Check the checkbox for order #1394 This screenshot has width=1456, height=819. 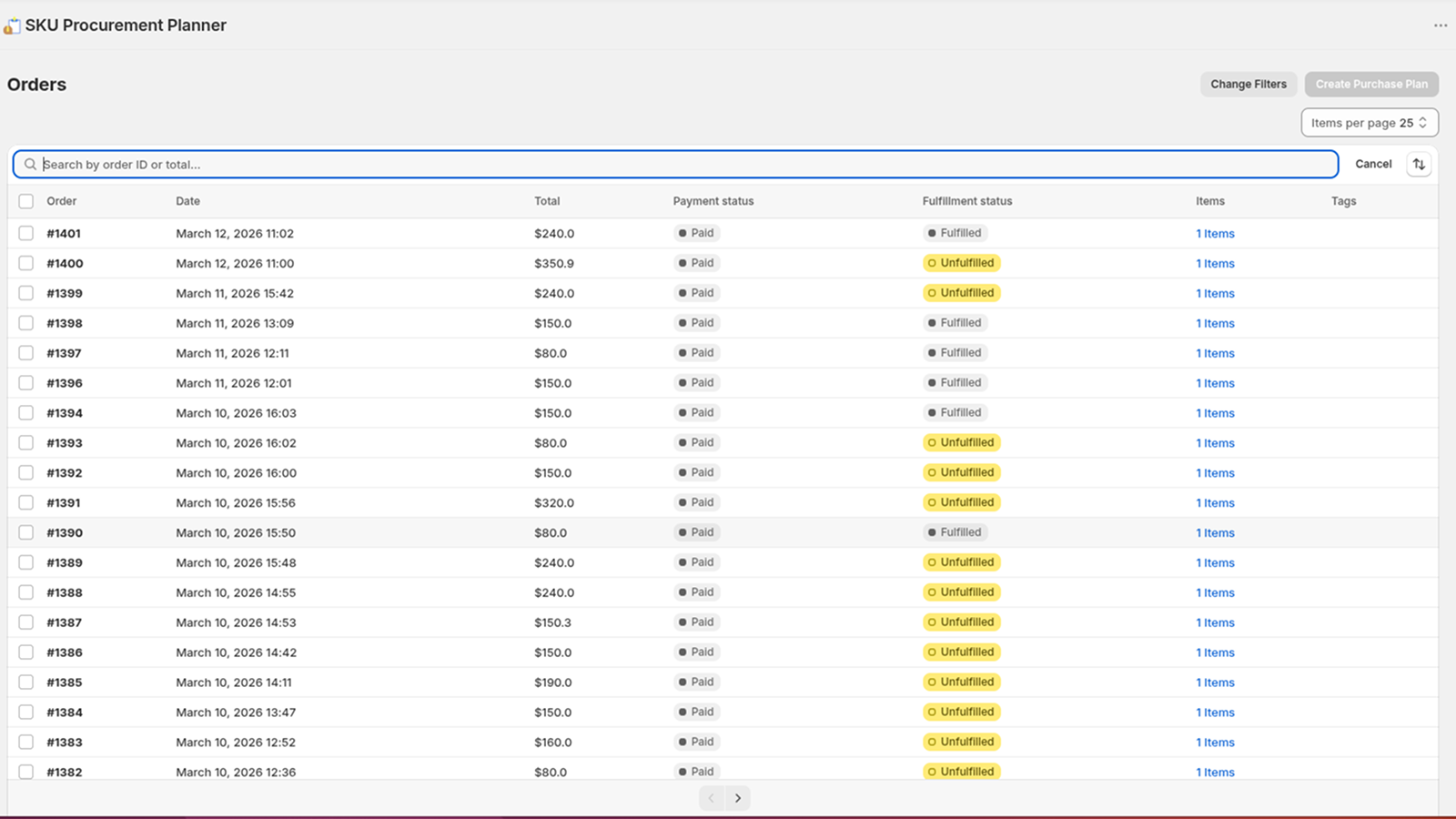(x=25, y=412)
